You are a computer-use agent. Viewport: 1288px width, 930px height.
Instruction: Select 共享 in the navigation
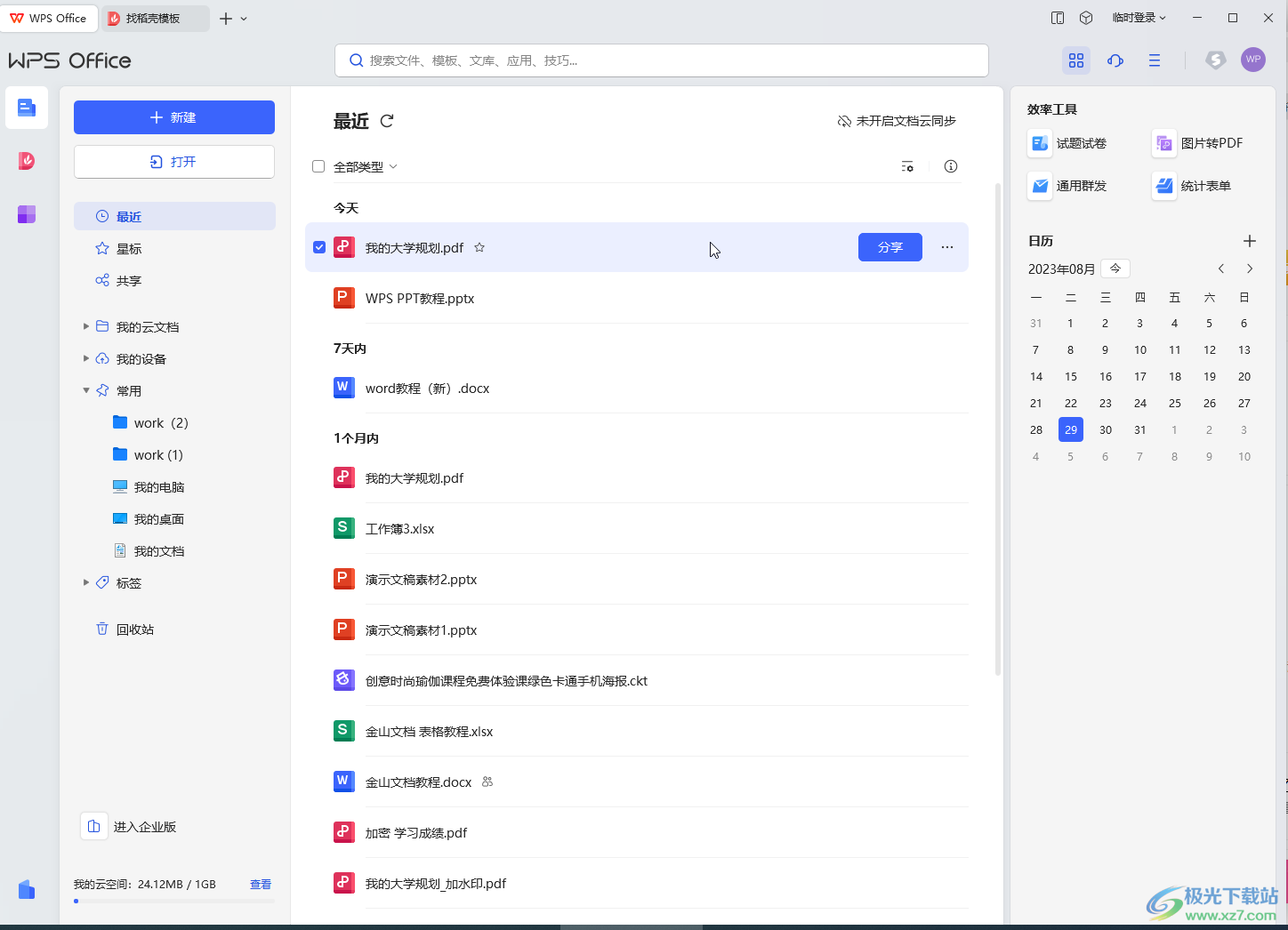point(174,280)
